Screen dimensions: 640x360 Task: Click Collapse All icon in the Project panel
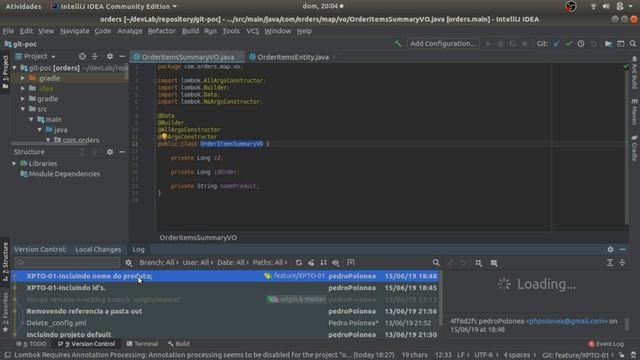coord(95,56)
